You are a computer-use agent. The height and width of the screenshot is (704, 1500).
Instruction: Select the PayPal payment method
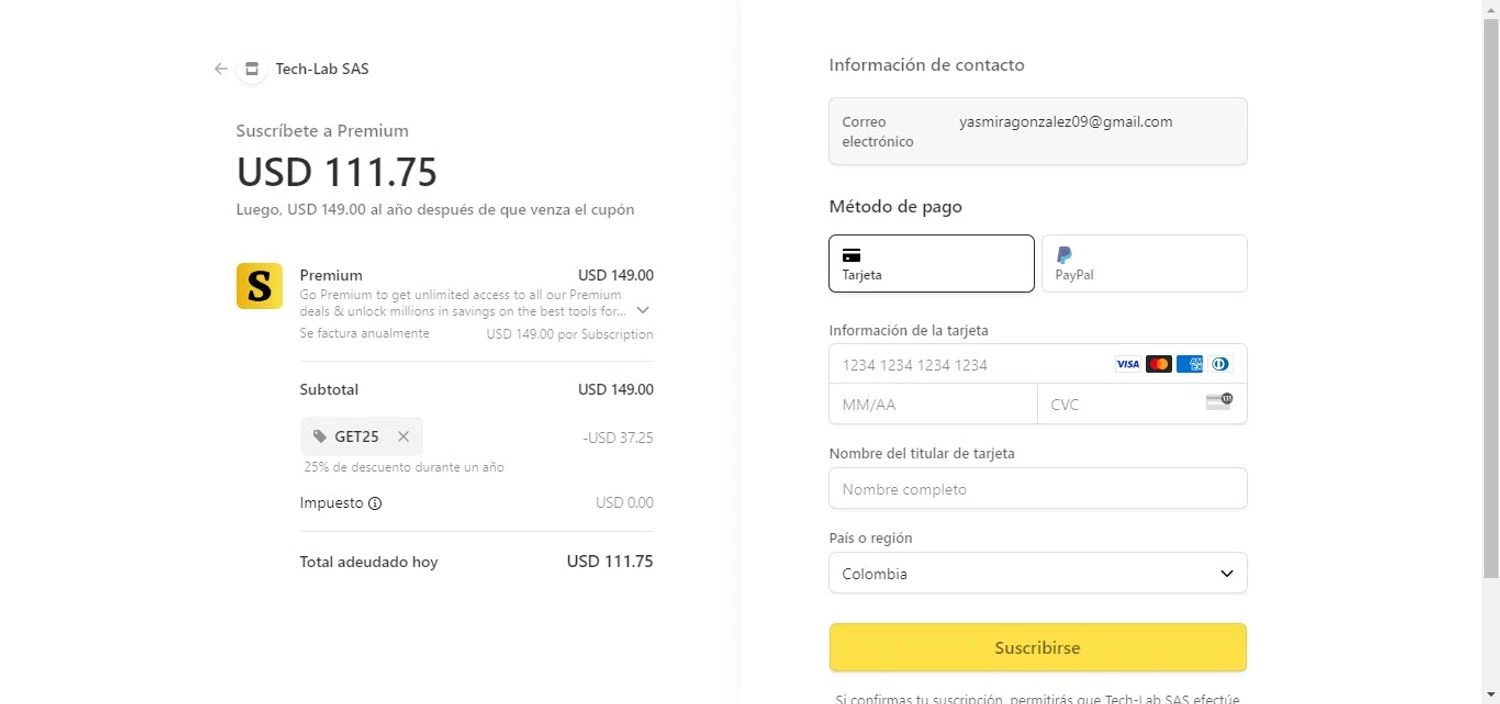(1144, 263)
